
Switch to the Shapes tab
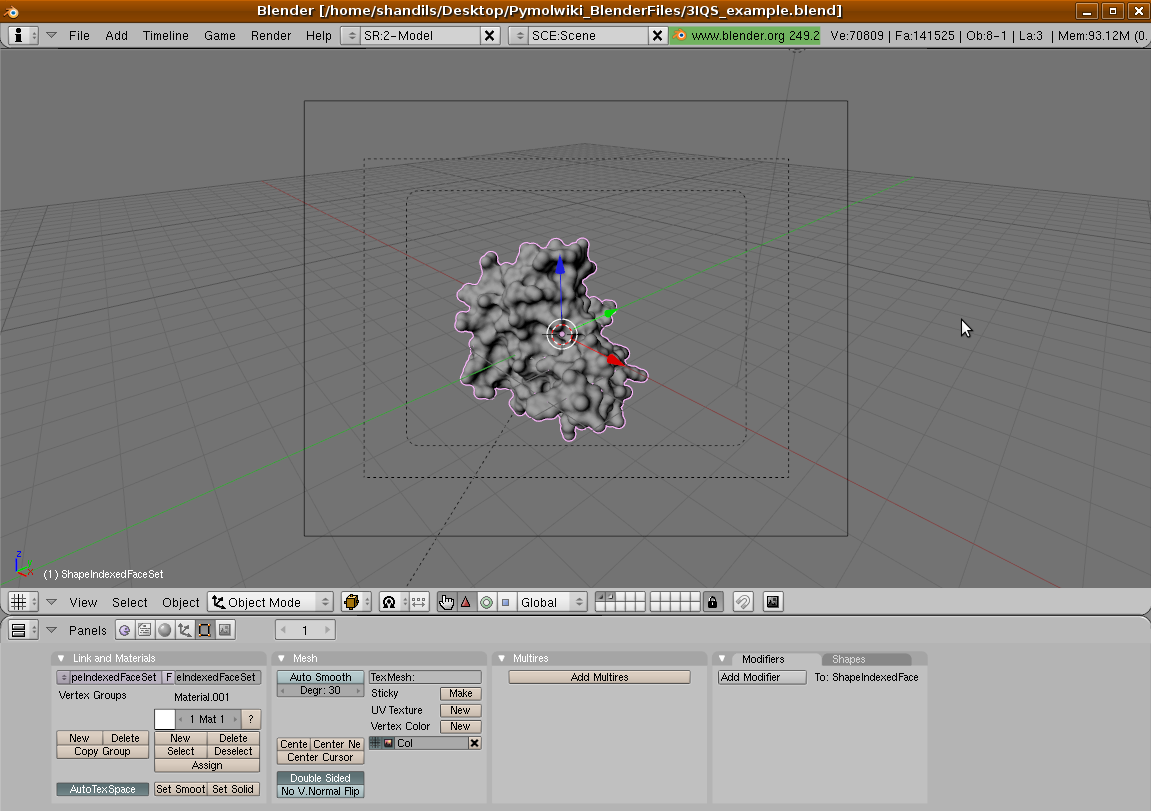tap(849, 659)
